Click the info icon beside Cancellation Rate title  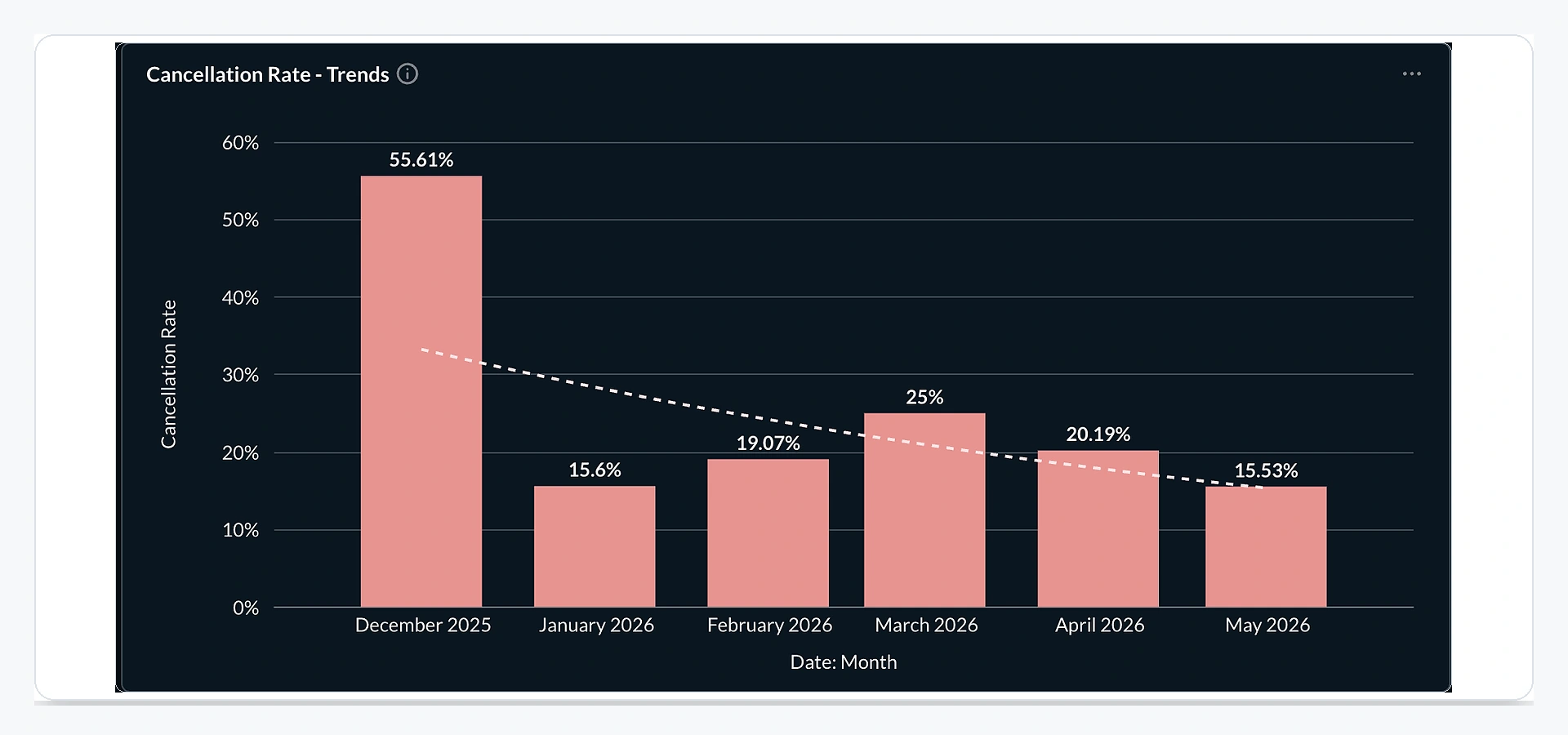point(408,74)
